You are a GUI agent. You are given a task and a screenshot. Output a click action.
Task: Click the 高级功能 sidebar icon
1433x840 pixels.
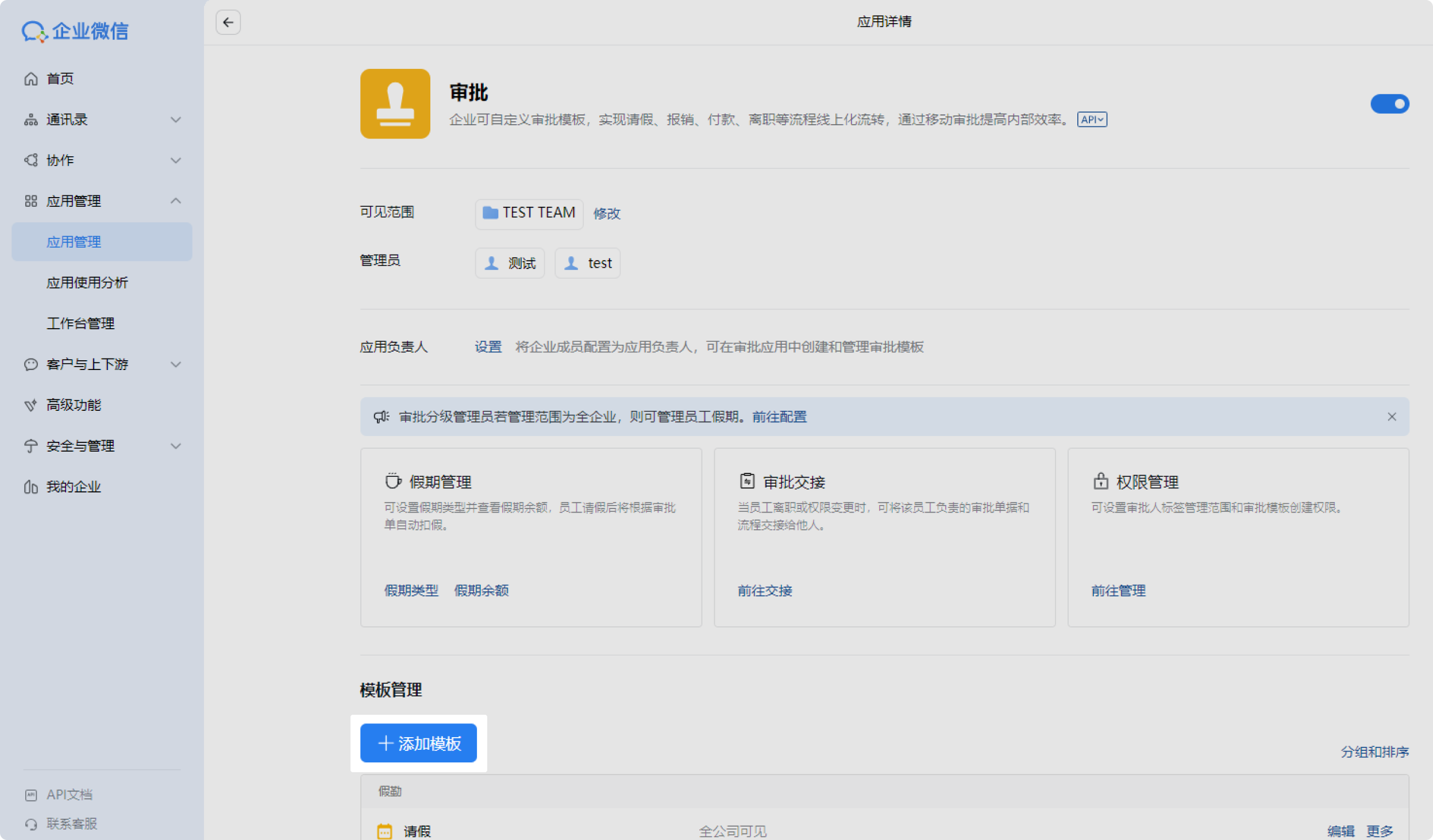(x=31, y=405)
